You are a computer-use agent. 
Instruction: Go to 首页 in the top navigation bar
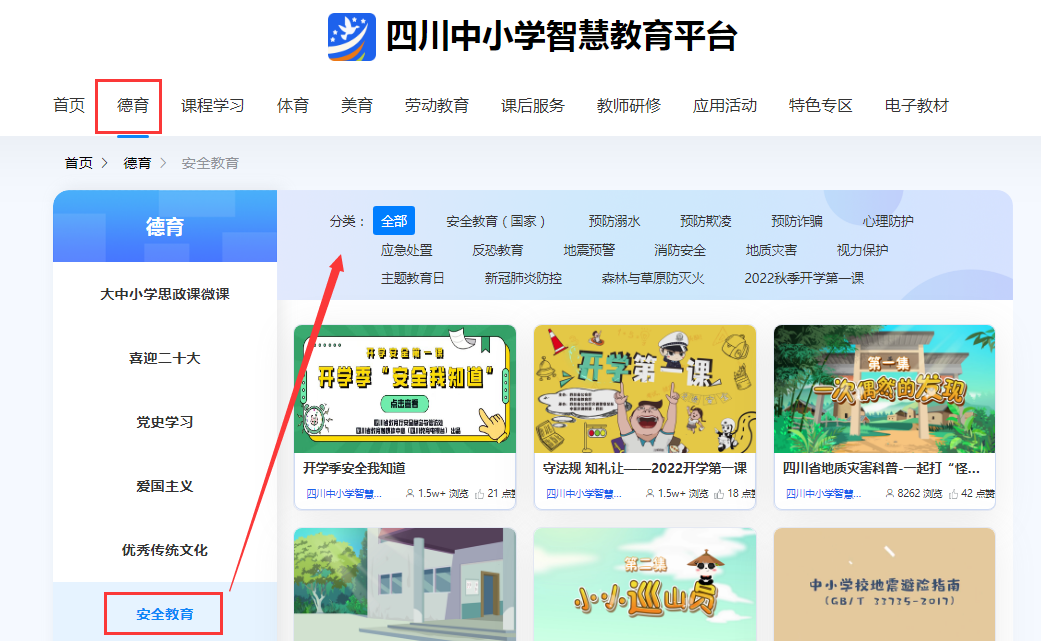[x=69, y=106]
